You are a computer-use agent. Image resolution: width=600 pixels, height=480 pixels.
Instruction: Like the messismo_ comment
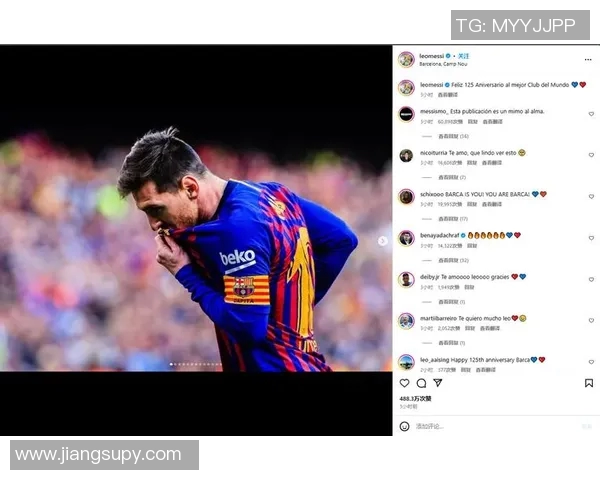coord(591,114)
